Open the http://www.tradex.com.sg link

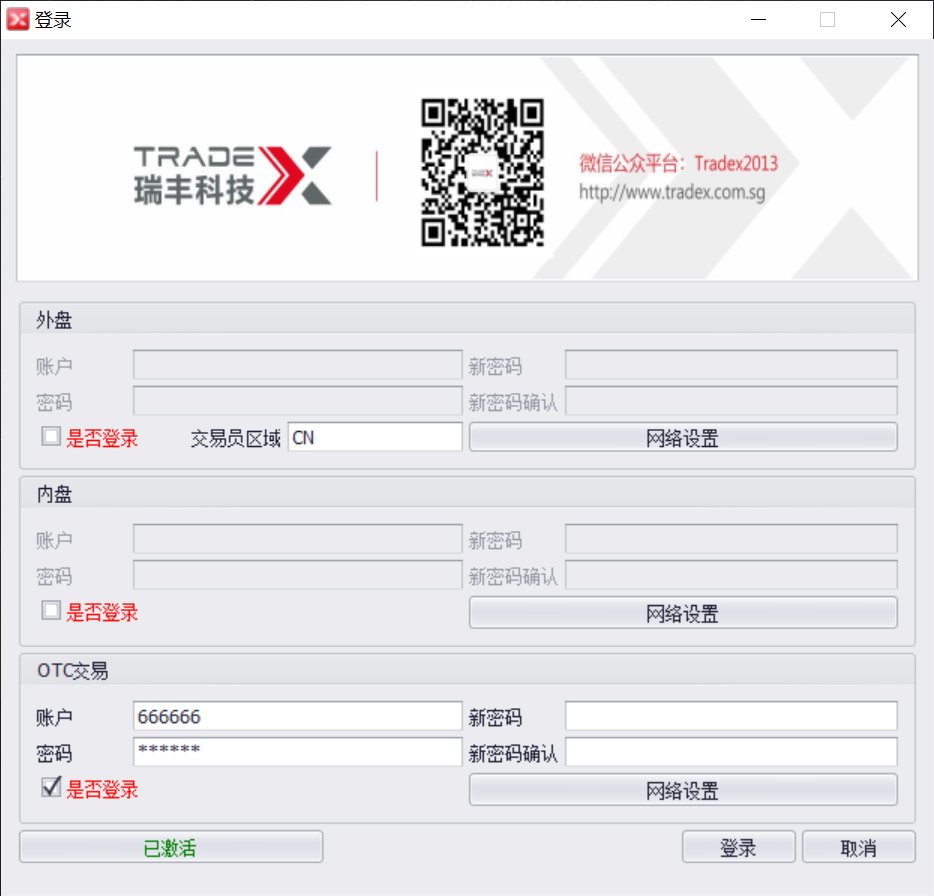671,192
